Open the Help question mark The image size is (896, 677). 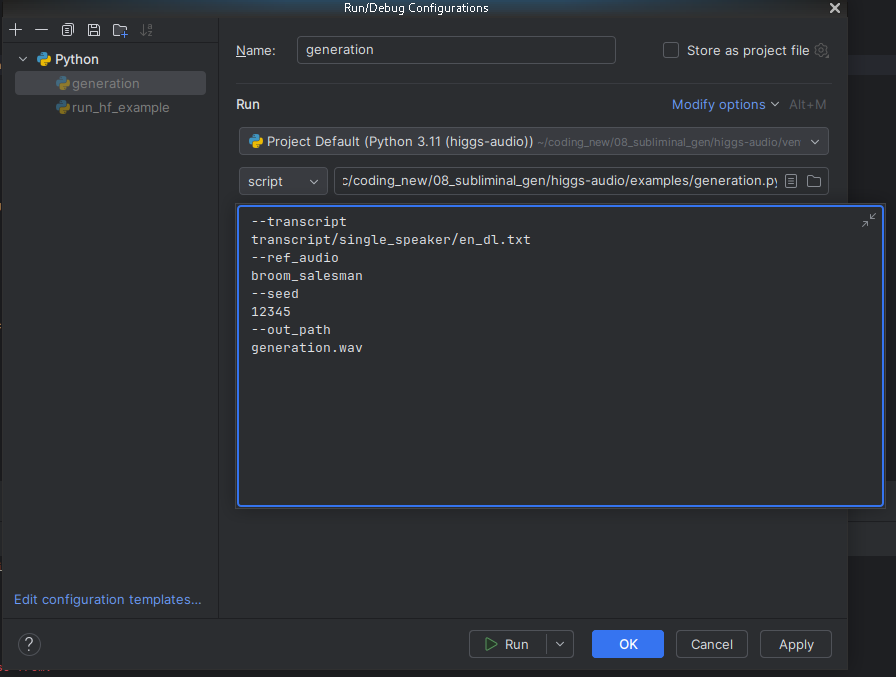point(29,644)
